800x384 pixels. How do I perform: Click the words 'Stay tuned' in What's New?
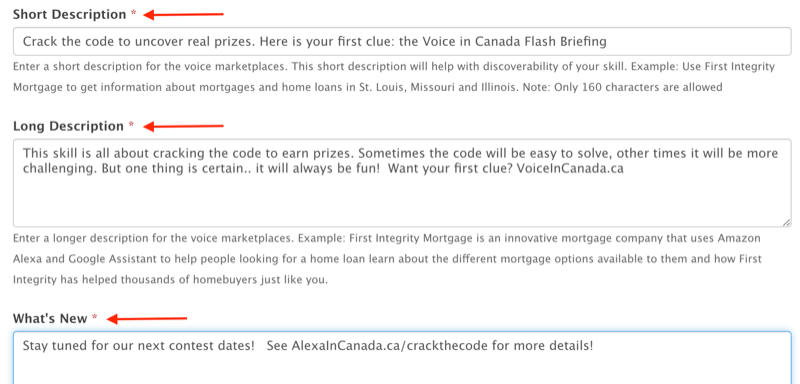tap(48, 346)
